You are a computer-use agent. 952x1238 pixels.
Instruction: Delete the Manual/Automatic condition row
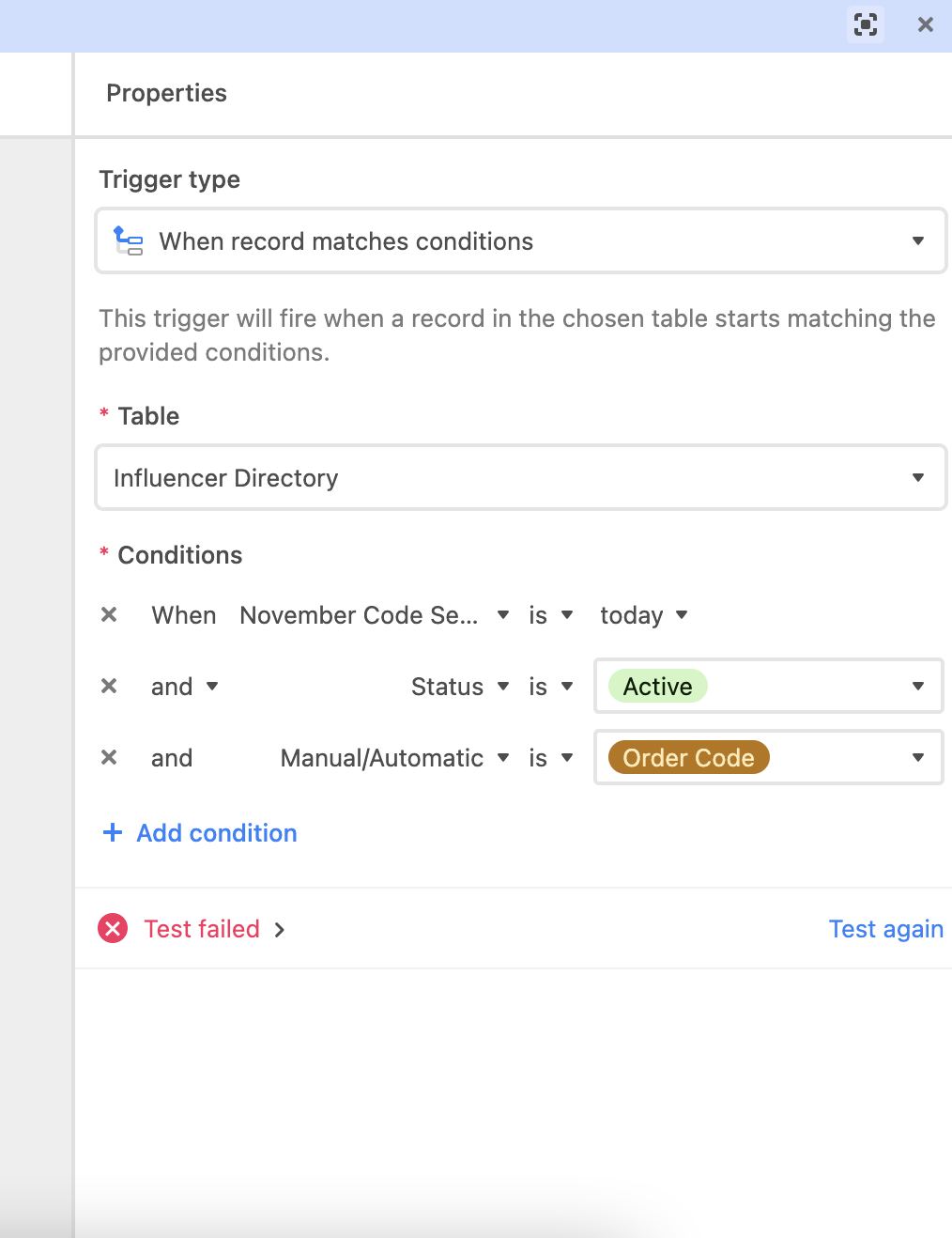click(x=109, y=757)
